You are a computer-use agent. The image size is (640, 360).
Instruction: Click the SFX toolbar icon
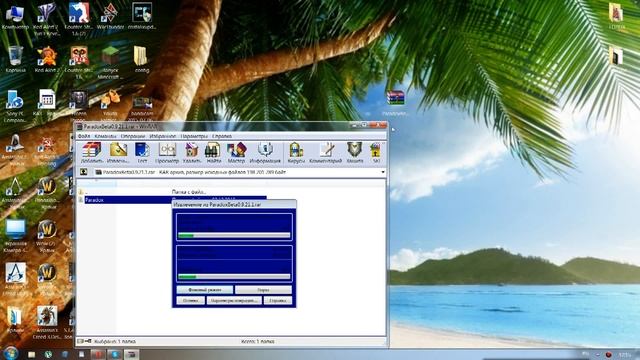(376, 153)
